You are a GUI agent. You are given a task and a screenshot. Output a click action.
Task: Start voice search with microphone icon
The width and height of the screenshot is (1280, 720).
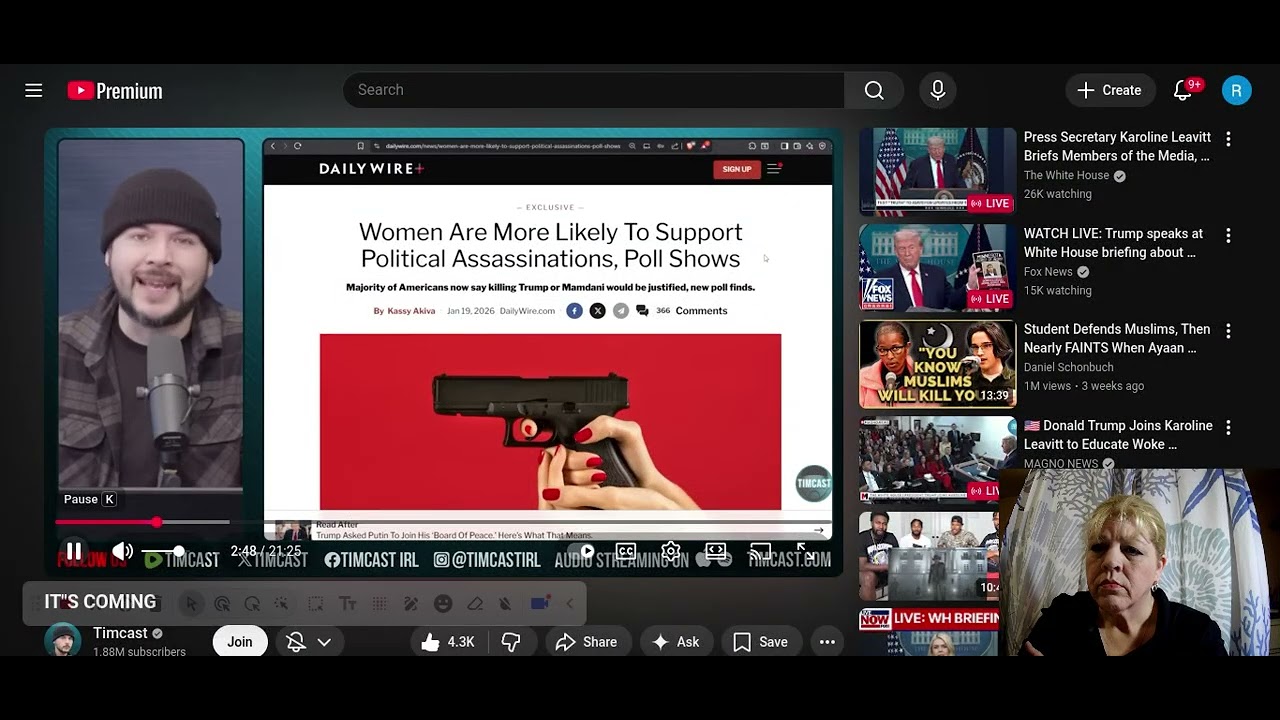click(x=938, y=90)
